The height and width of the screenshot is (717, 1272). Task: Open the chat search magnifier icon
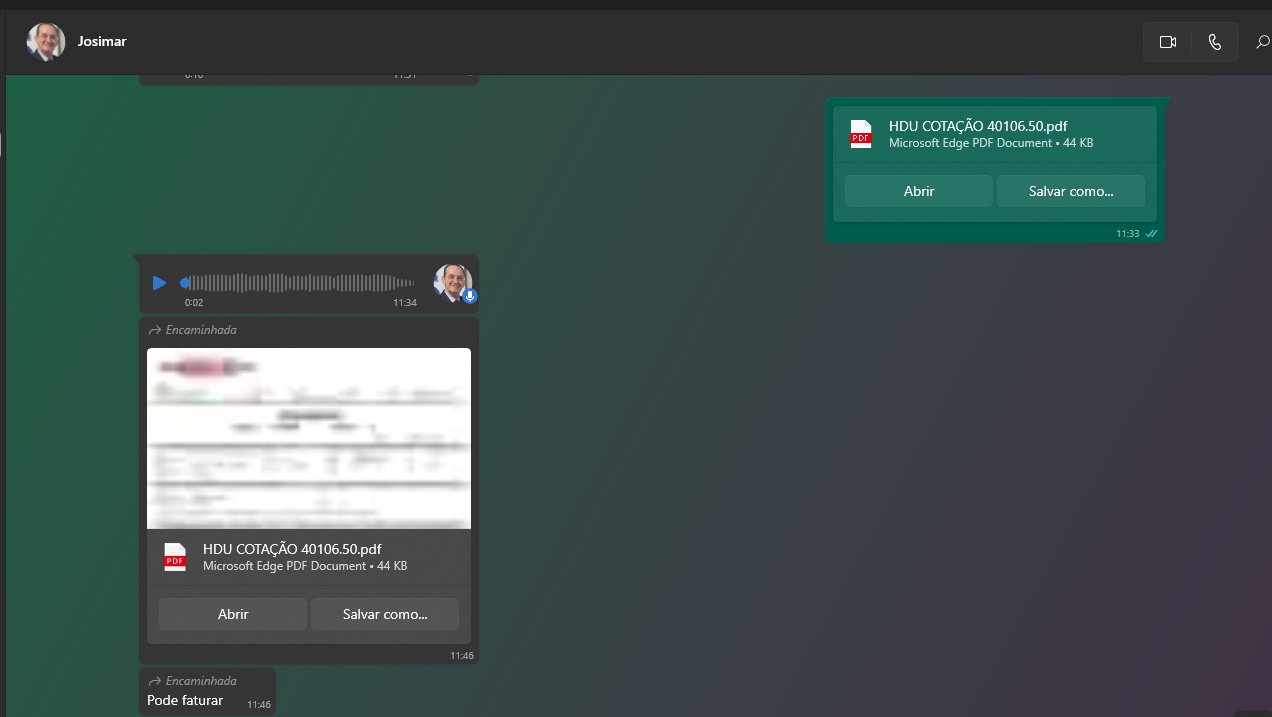(1262, 42)
